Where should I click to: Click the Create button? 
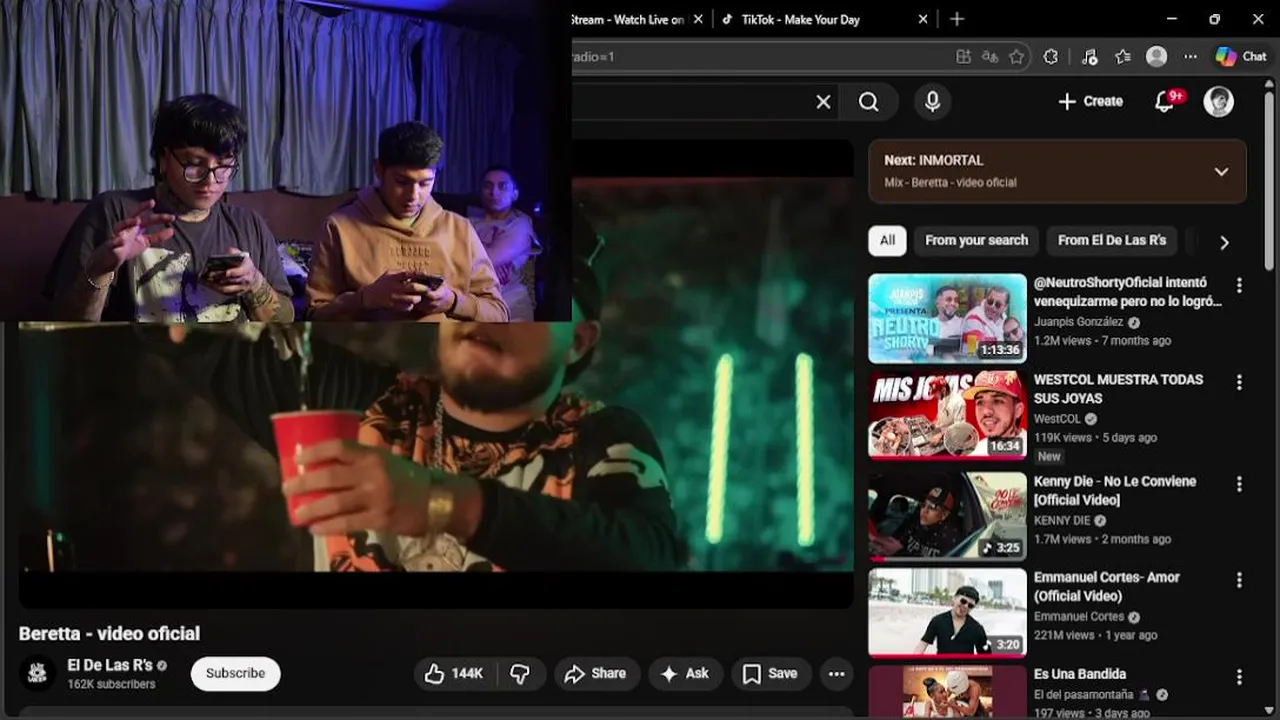(1090, 101)
